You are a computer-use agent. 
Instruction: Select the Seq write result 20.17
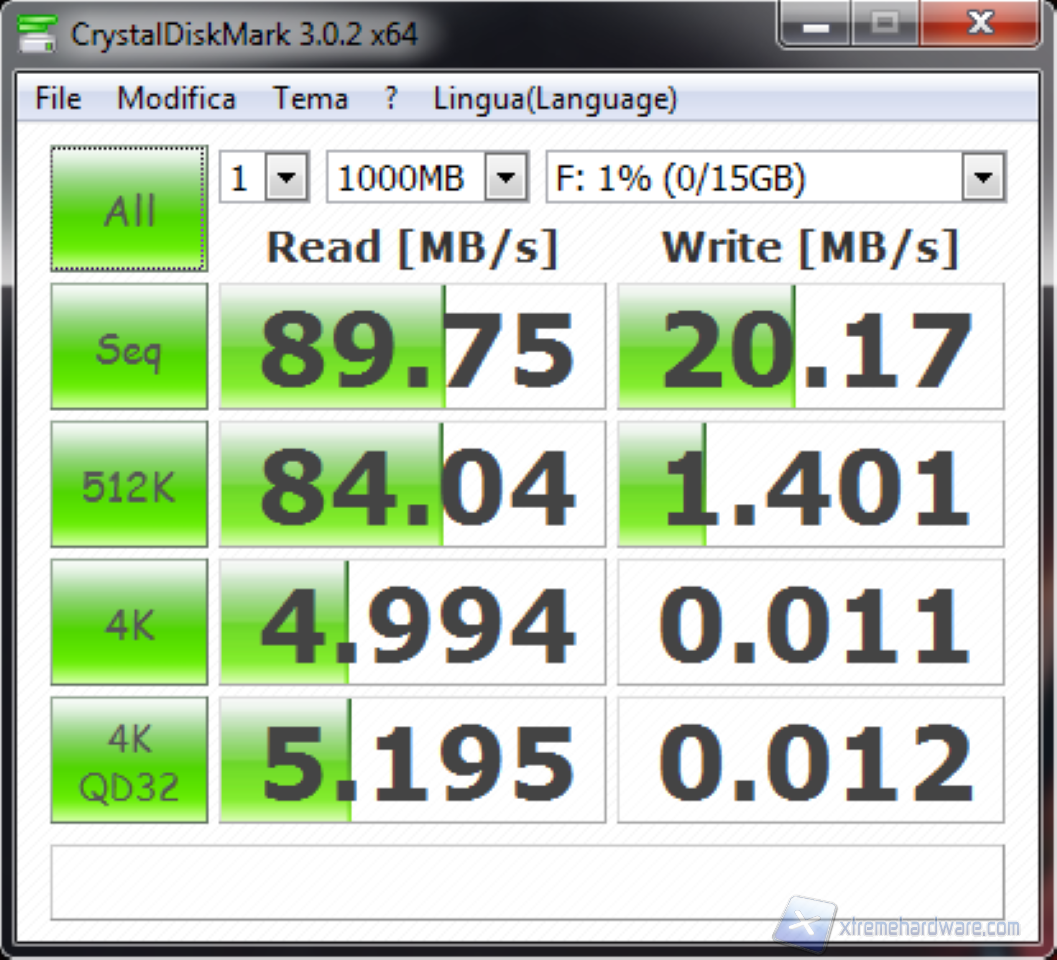pyautogui.click(x=810, y=346)
